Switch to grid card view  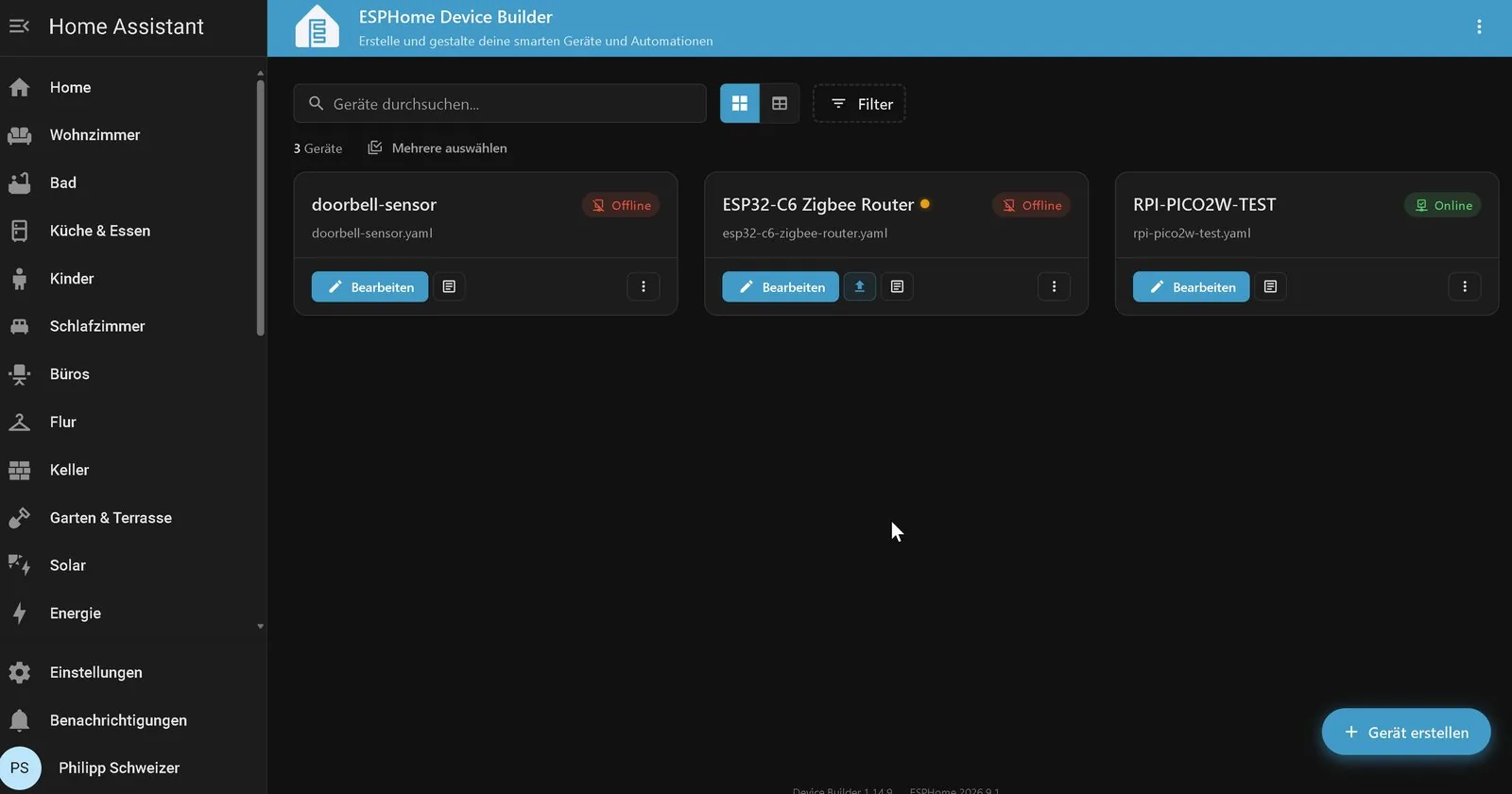(740, 104)
